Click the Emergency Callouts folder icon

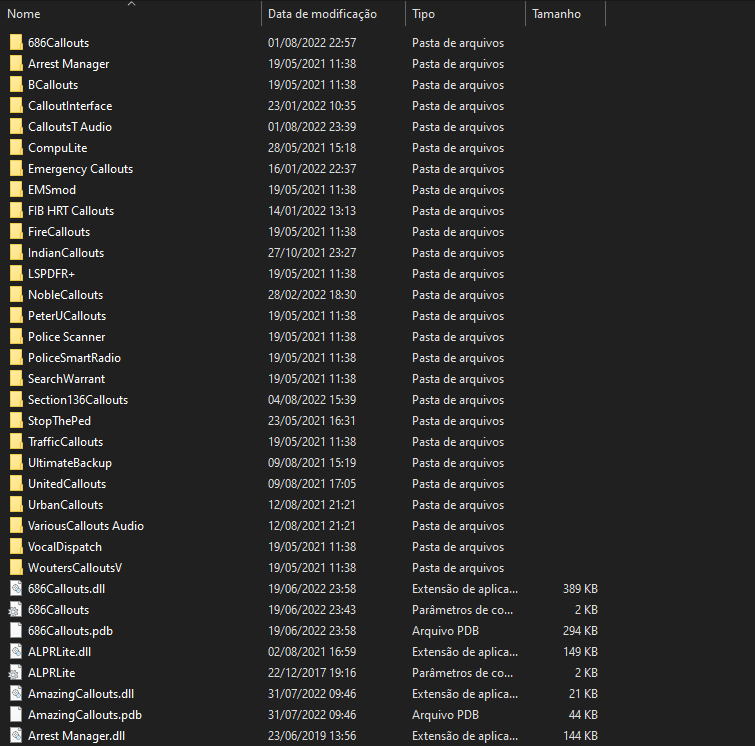coord(16,169)
